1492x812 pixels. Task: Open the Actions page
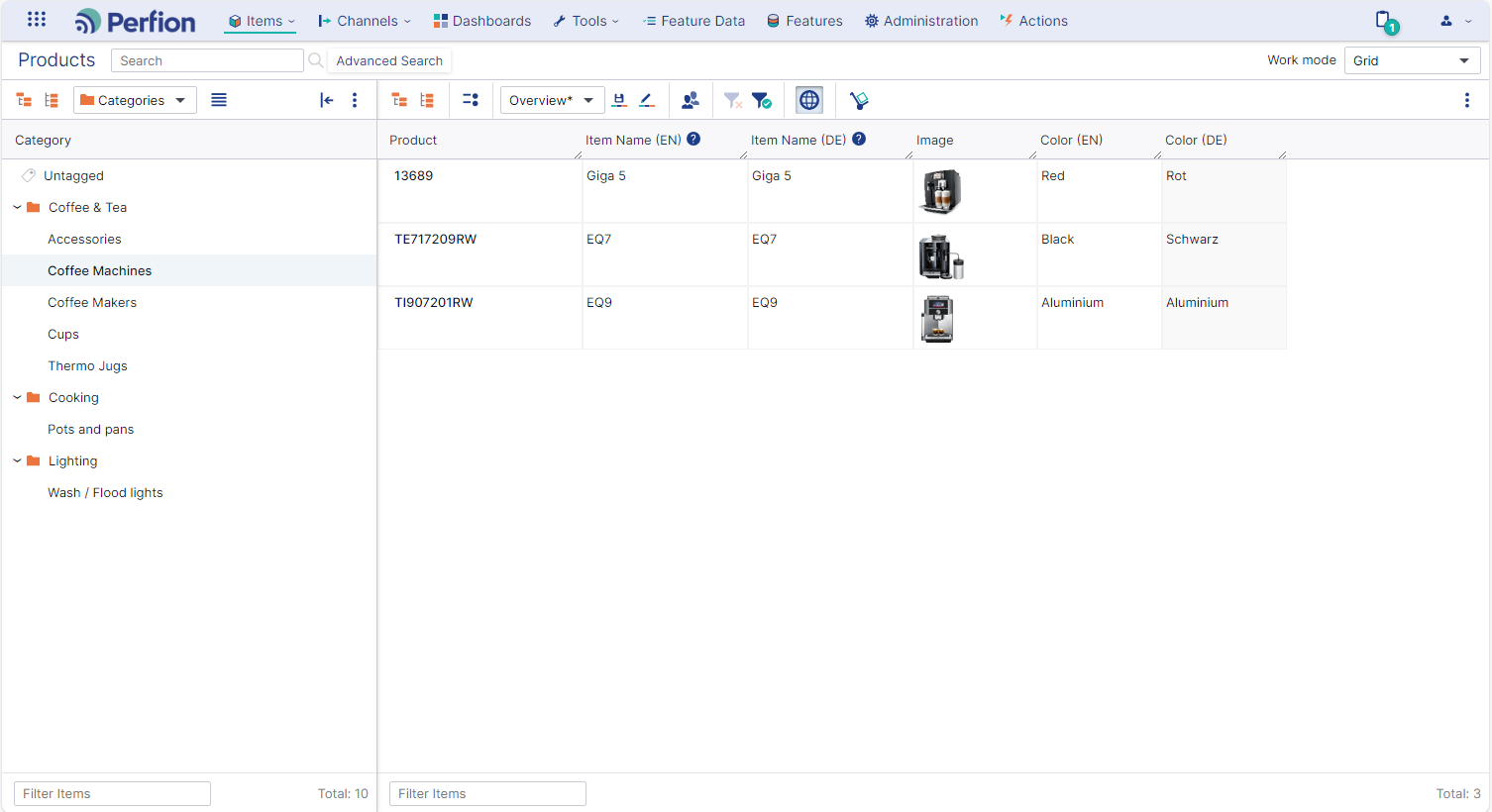coord(1033,21)
